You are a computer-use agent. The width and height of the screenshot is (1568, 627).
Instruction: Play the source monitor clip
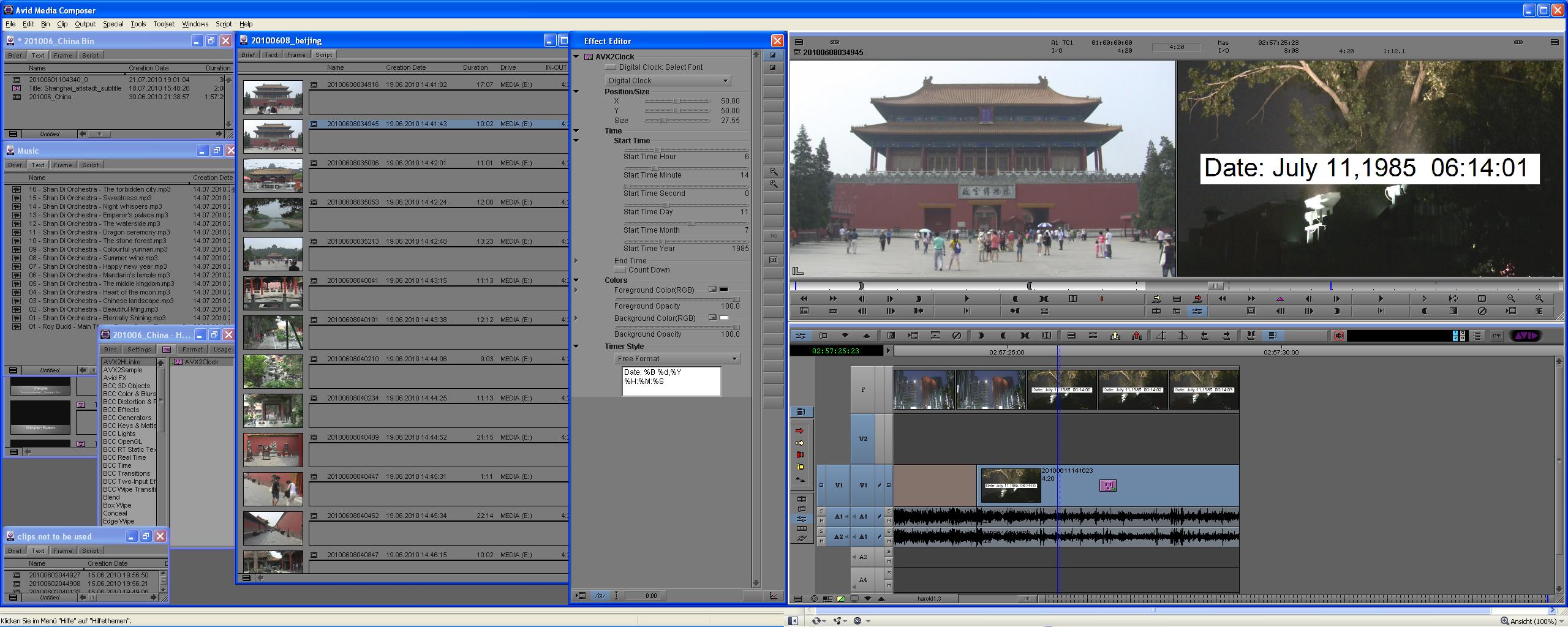pyautogui.click(x=967, y=299)
